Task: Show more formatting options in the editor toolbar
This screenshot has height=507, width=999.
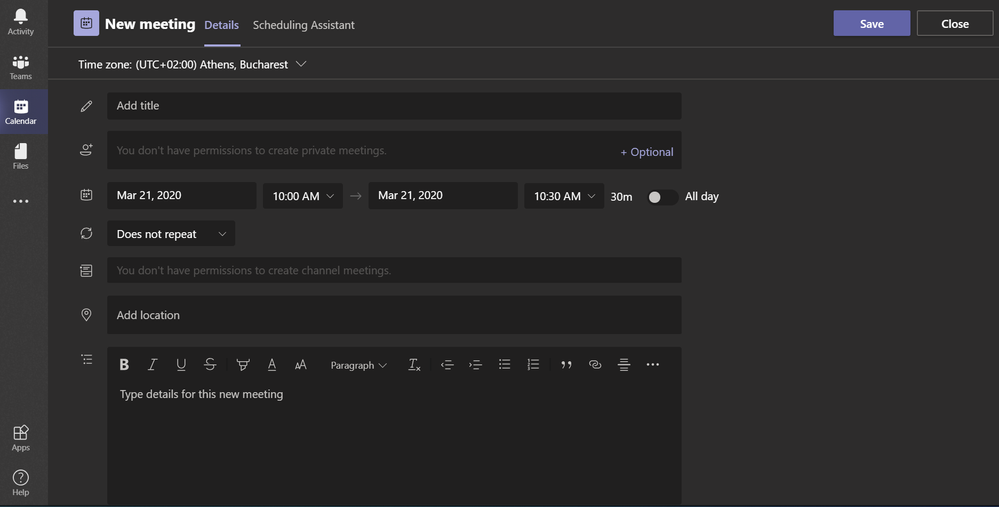Action: point(652,364)
